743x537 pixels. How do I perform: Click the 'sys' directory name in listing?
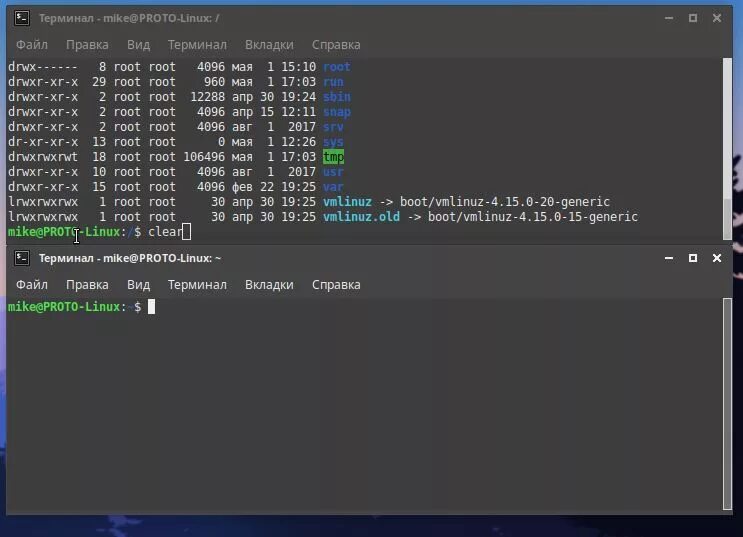coord(333,142)
